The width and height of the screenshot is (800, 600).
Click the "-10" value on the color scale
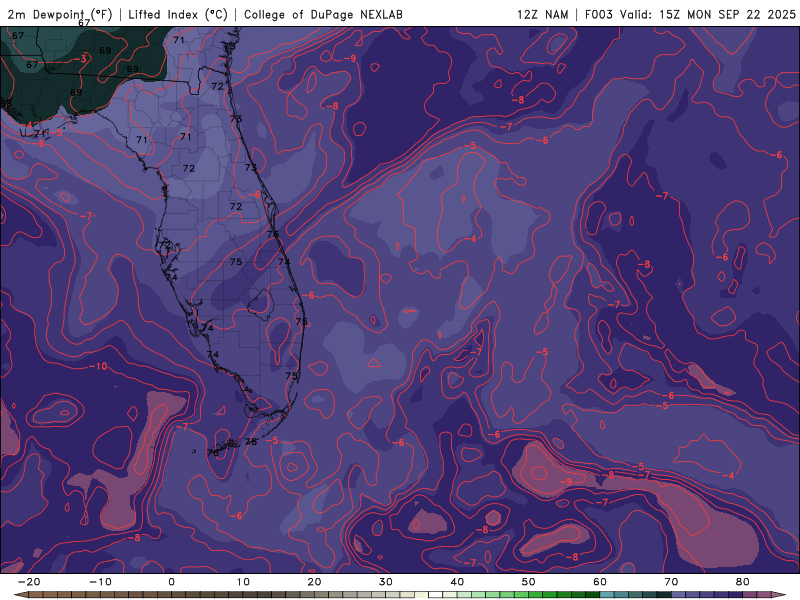click(x=100, y=582)
